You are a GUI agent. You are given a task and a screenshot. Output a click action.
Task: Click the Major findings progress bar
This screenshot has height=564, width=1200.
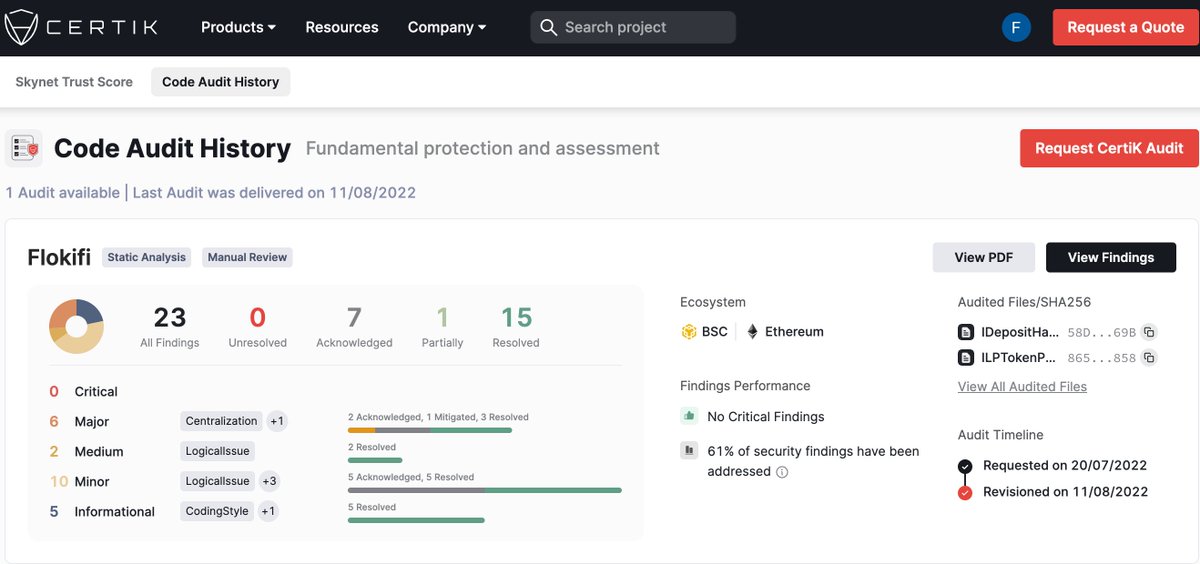tap(430, 430)
